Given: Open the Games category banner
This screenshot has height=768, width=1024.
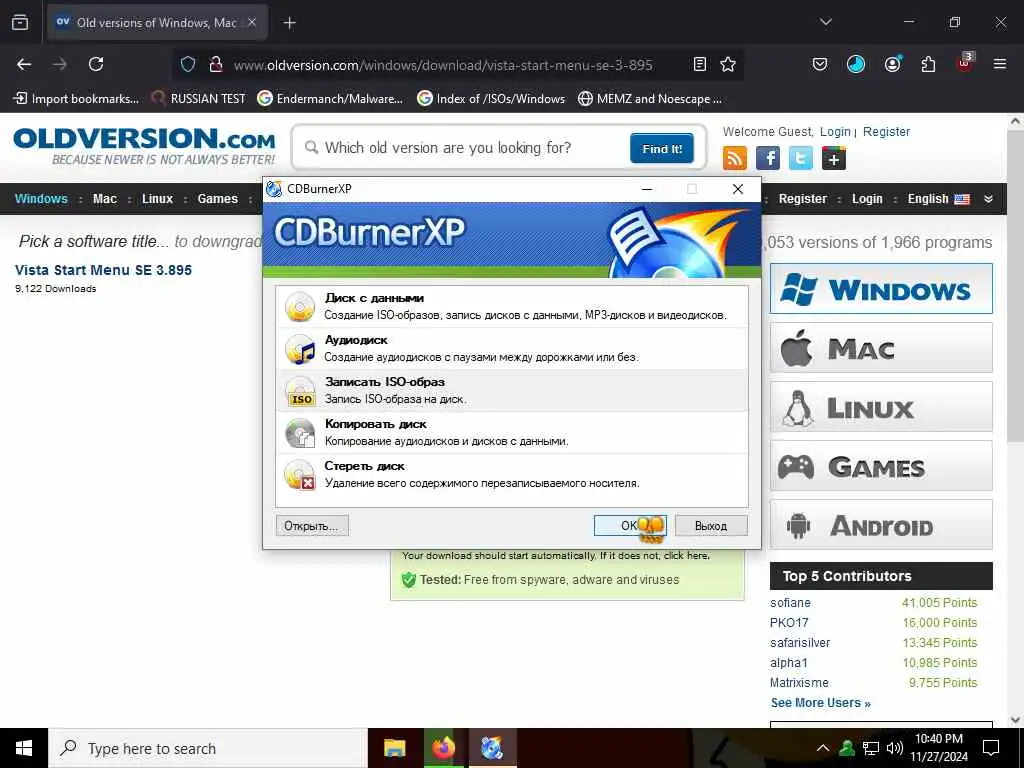Looking at the screenshot, I should tap(881, 466).
